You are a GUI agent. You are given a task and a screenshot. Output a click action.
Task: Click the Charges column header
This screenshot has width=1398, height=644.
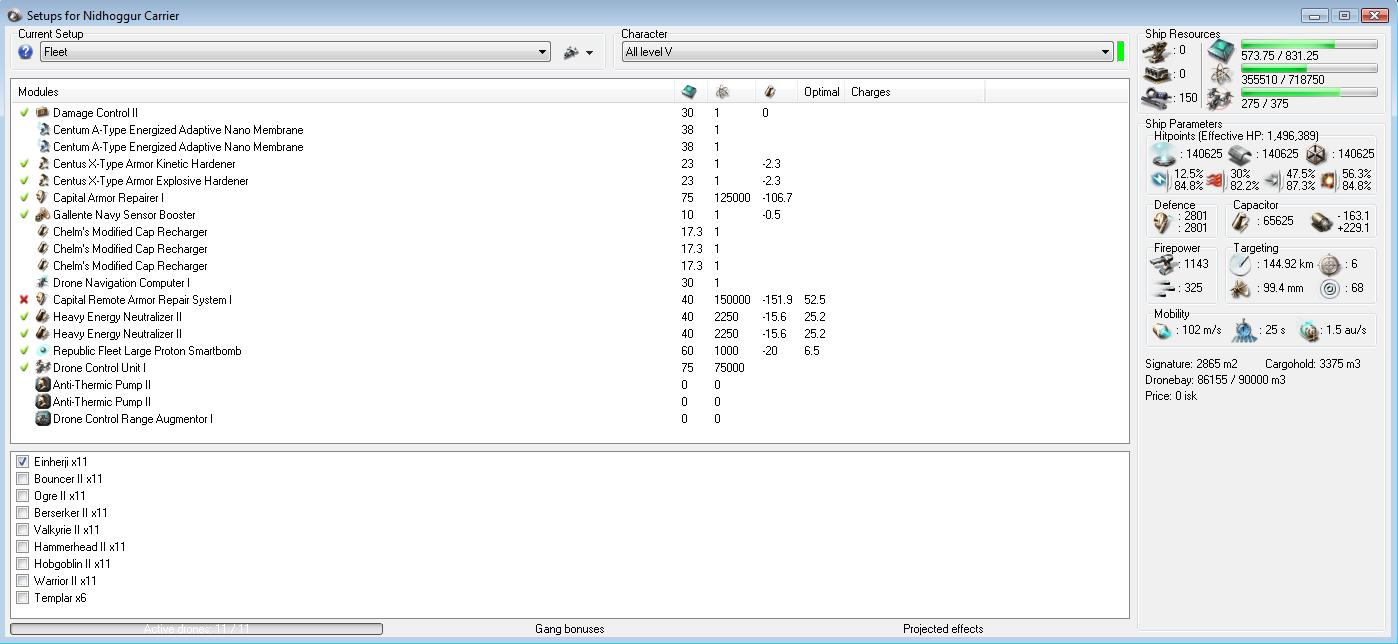tap(915, 92)
